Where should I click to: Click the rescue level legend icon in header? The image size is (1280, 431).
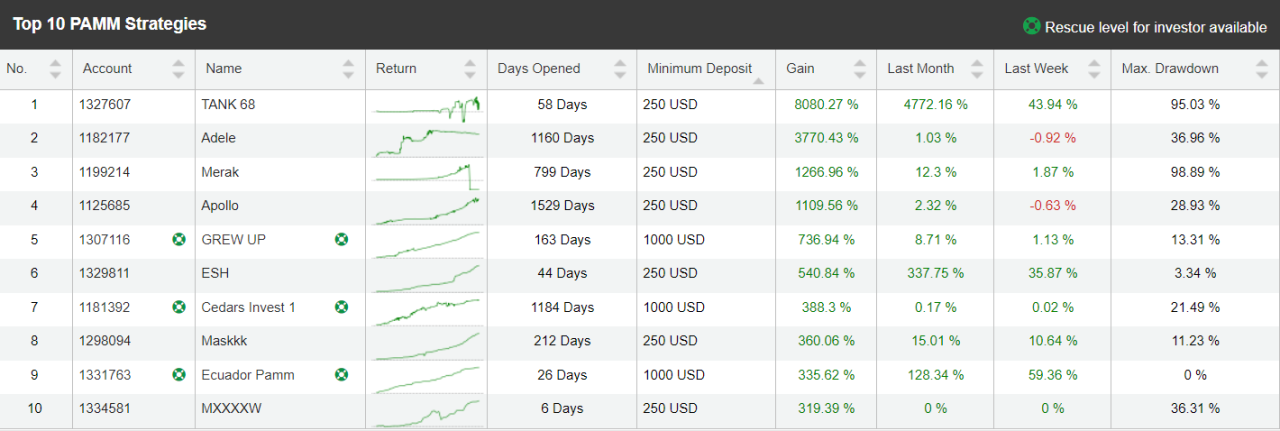(1031, 26)
